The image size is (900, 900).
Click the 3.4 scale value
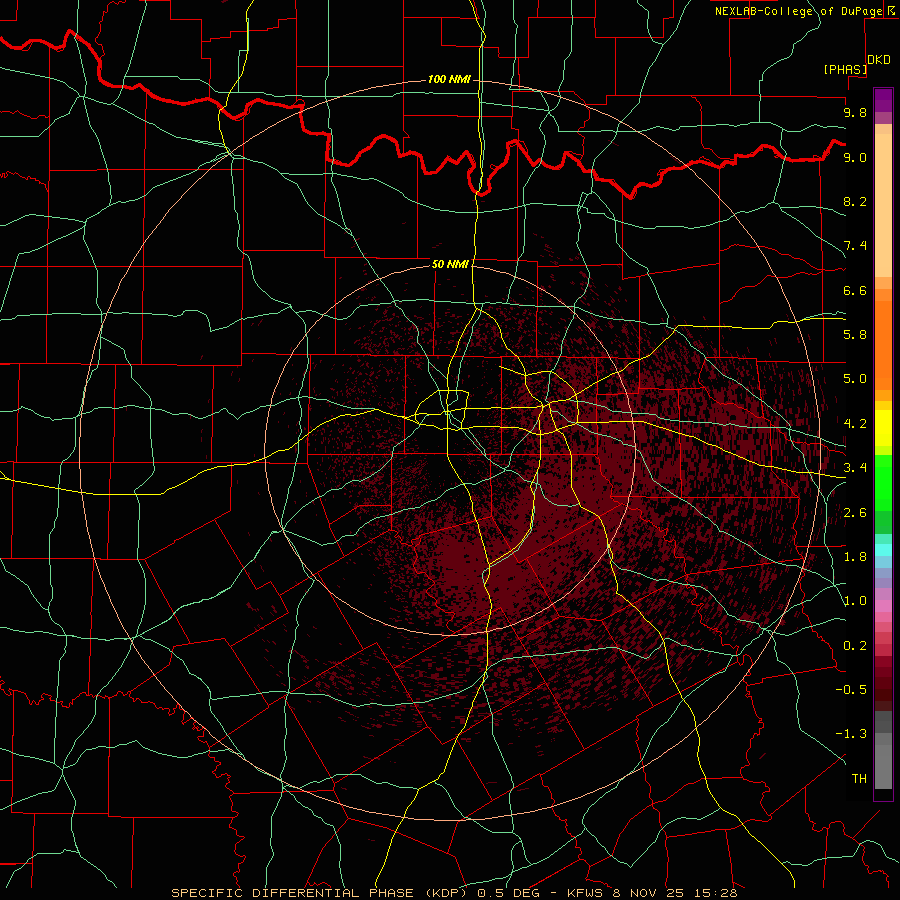pos(855,467)
